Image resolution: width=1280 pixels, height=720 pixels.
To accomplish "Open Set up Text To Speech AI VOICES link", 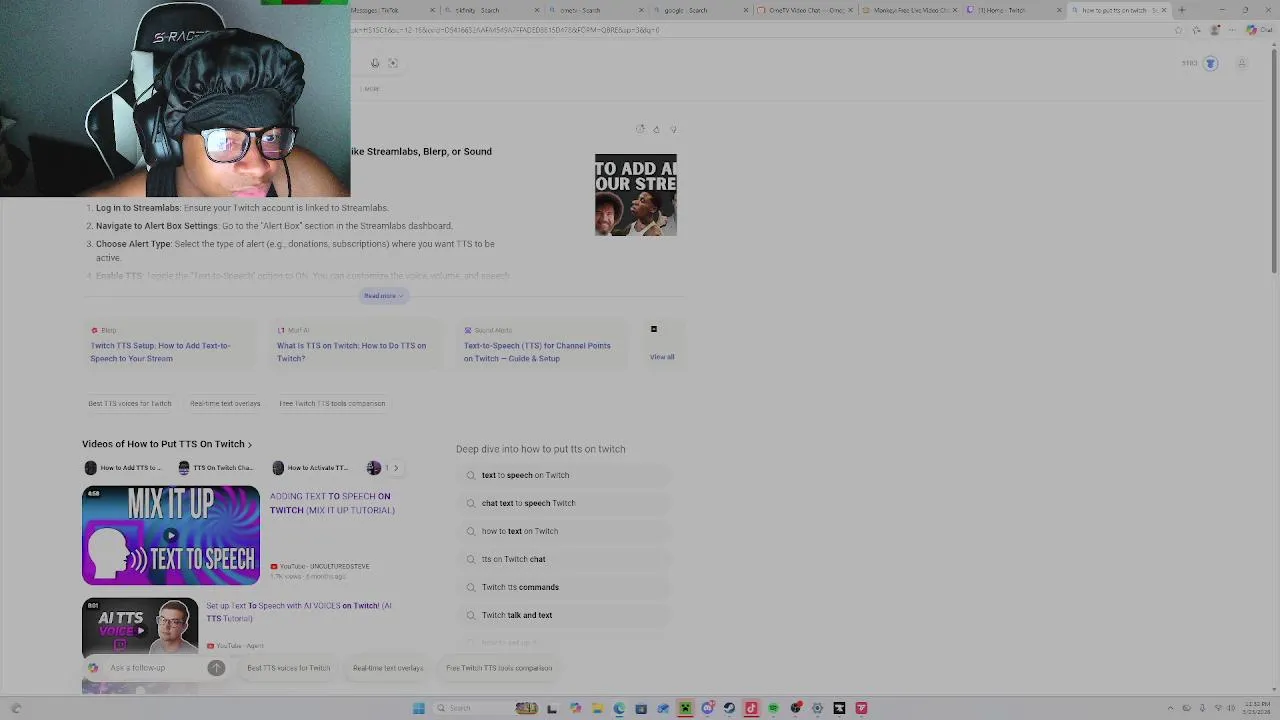I will pyautogui.click(x=299, y=612).
